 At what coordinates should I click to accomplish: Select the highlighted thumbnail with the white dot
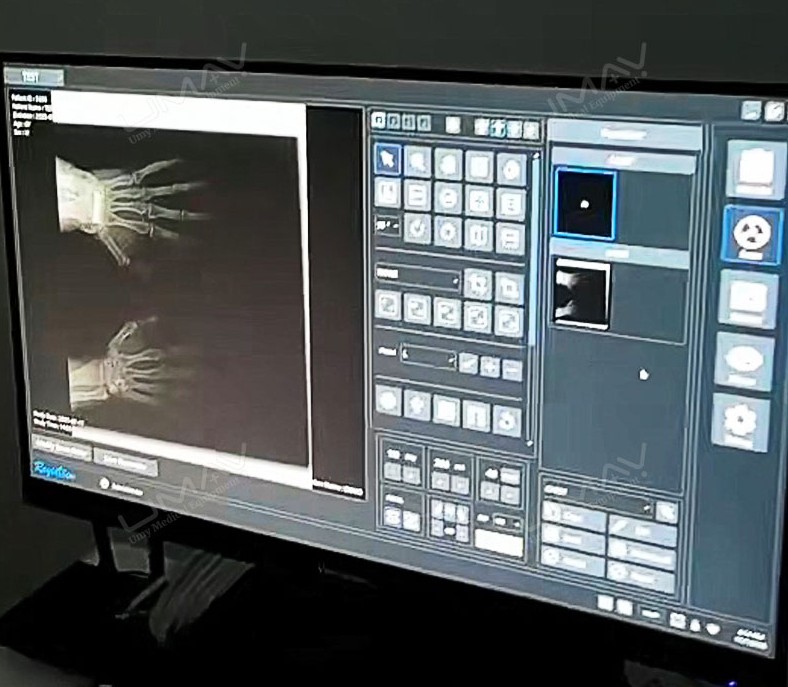click(585, 204)
